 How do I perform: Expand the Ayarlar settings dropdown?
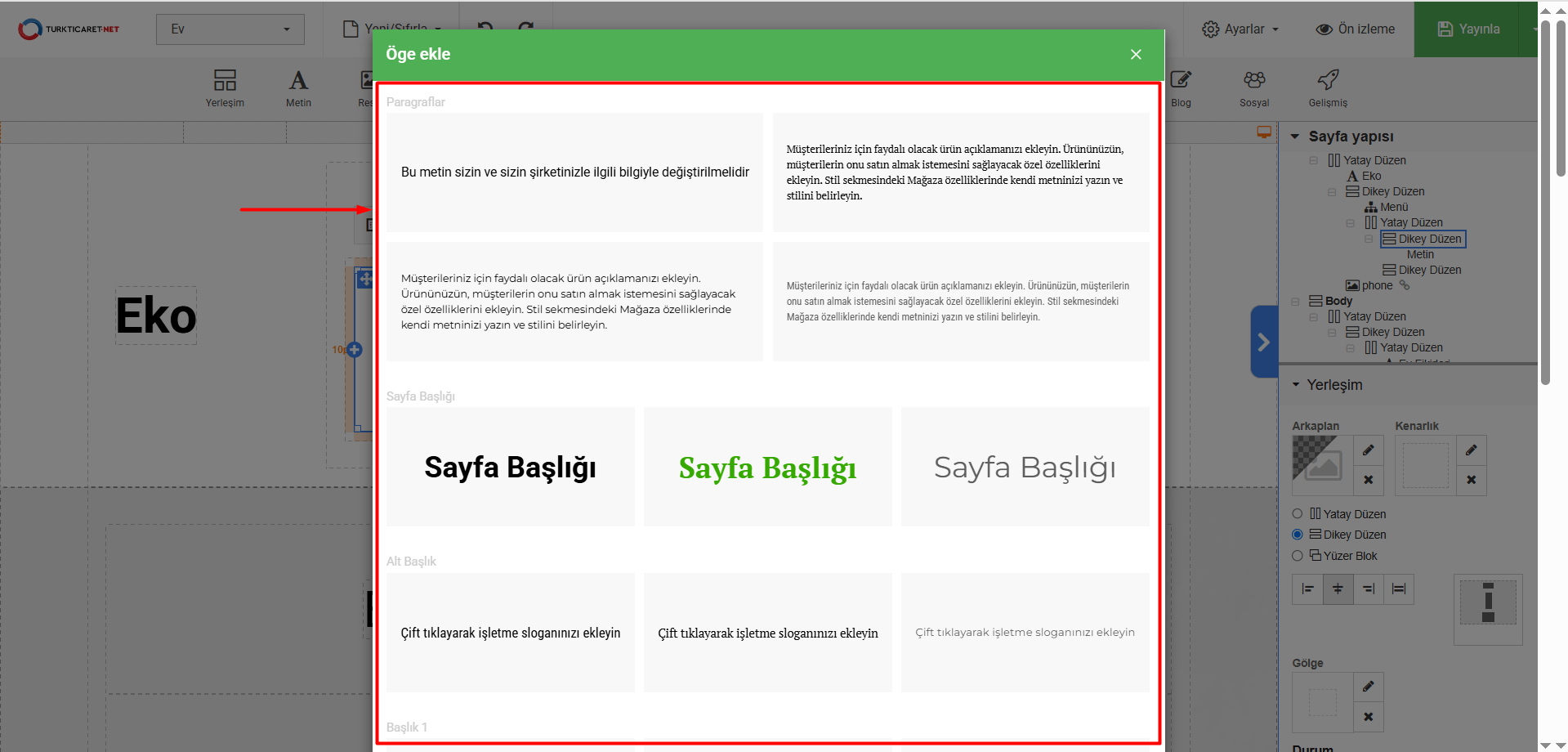pos(1240,29)
